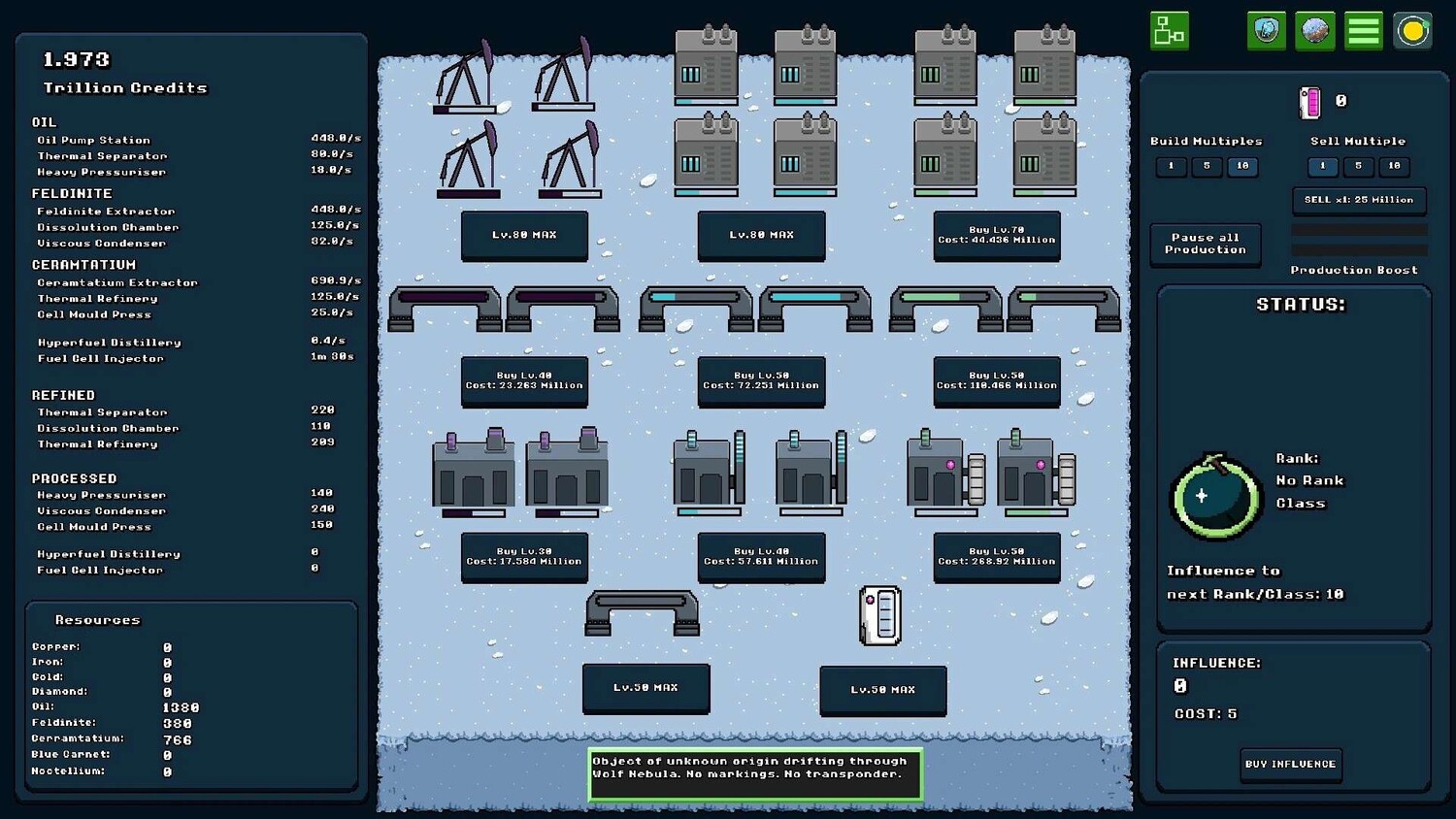Click the pink fuel cell icon
The height and width of the screenshot is (819, 1456).
tap(1309, 102)
